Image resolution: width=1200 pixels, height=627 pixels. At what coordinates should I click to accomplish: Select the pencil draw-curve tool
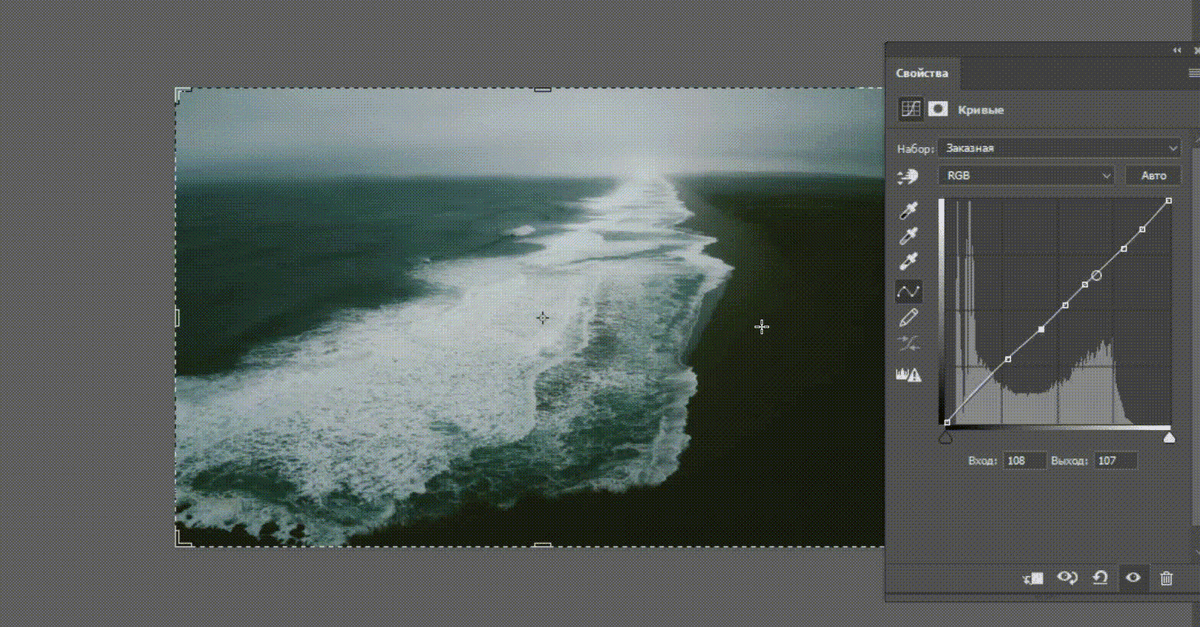coord(909,318)
